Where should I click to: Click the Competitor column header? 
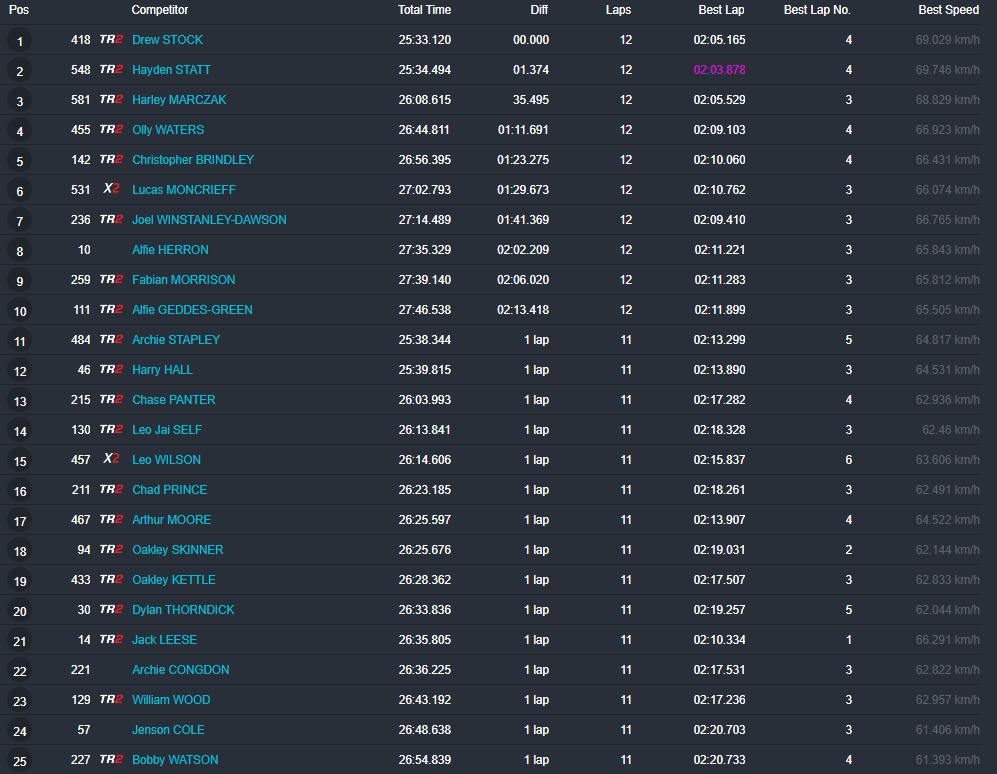click(160, 10)
